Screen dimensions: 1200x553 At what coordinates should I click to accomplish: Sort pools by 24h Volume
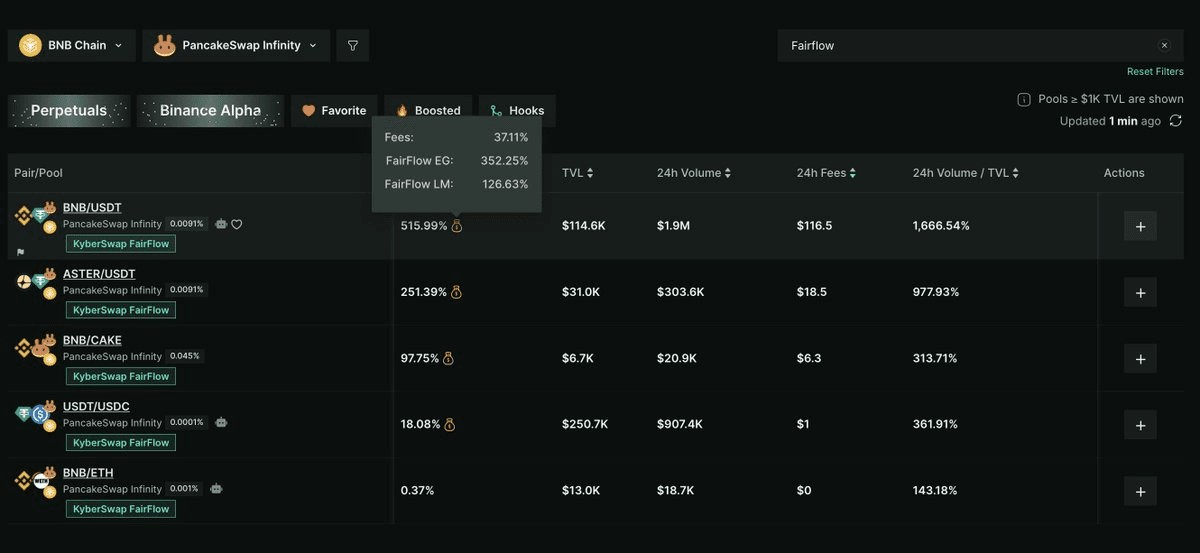pos(693,173)
